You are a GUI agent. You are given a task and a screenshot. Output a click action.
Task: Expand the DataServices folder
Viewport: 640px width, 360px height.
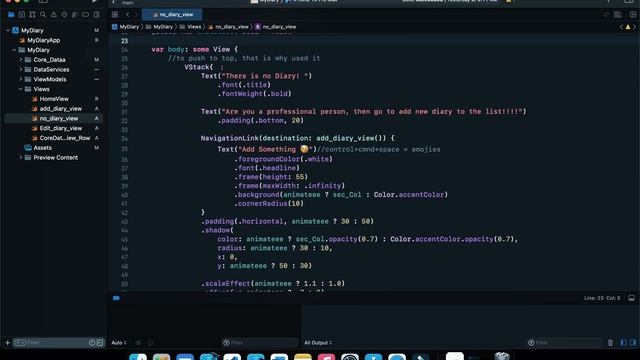(x=21, y=70)
